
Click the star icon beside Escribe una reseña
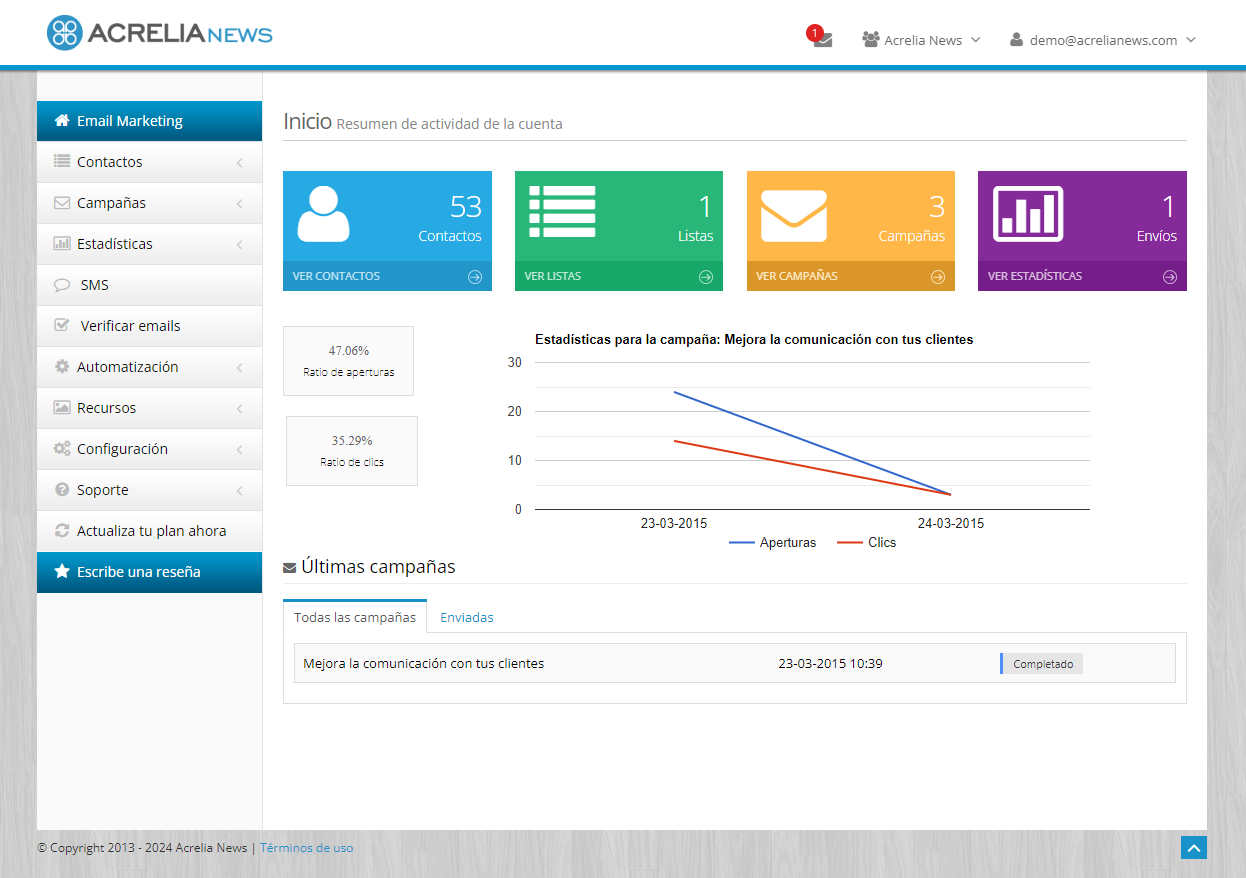[62, 572]
